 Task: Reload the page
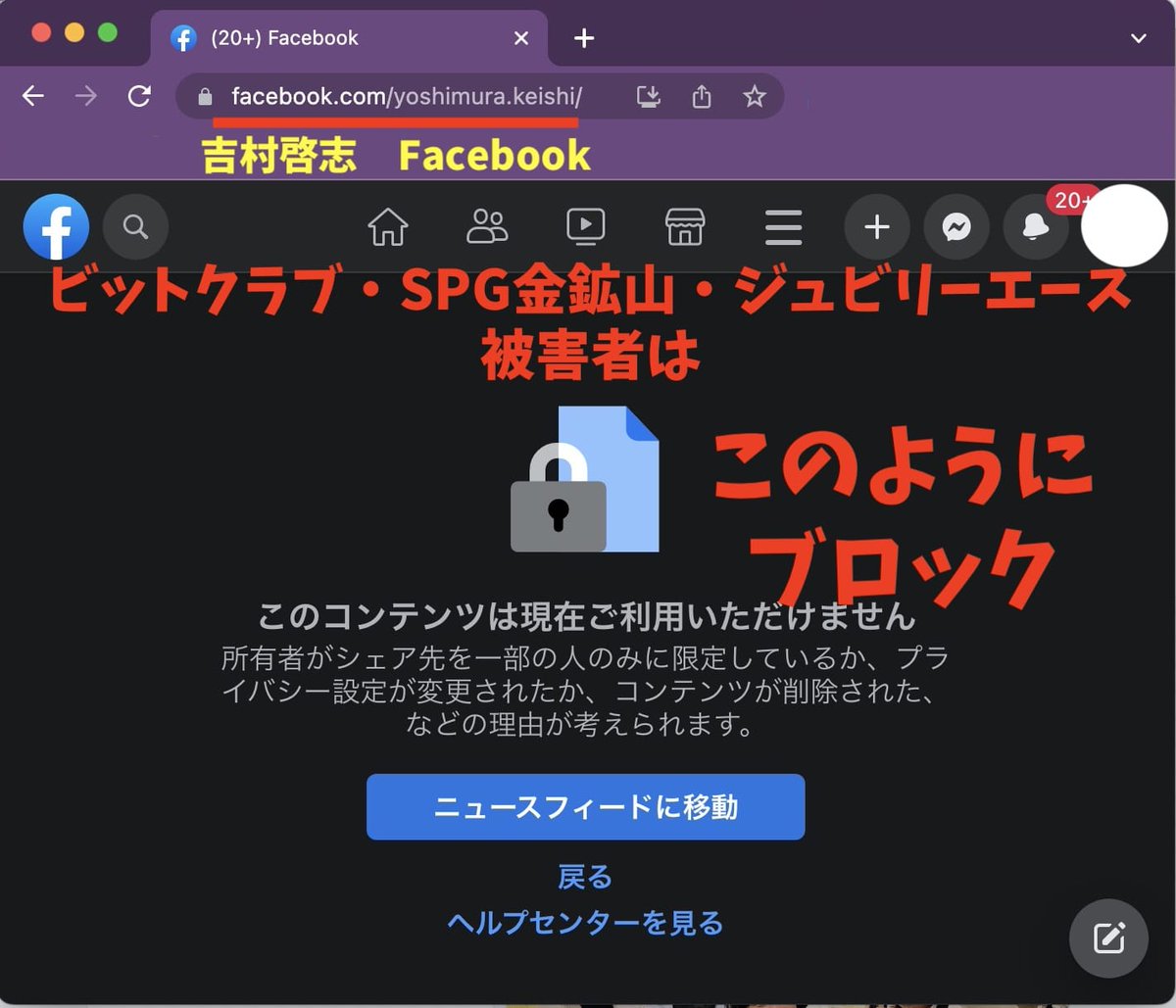click(140, 96)
